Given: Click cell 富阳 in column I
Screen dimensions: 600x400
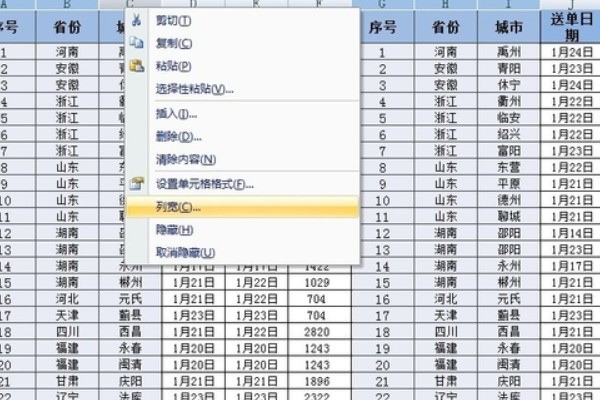Looking at the screenshot, I should point(509,150).
